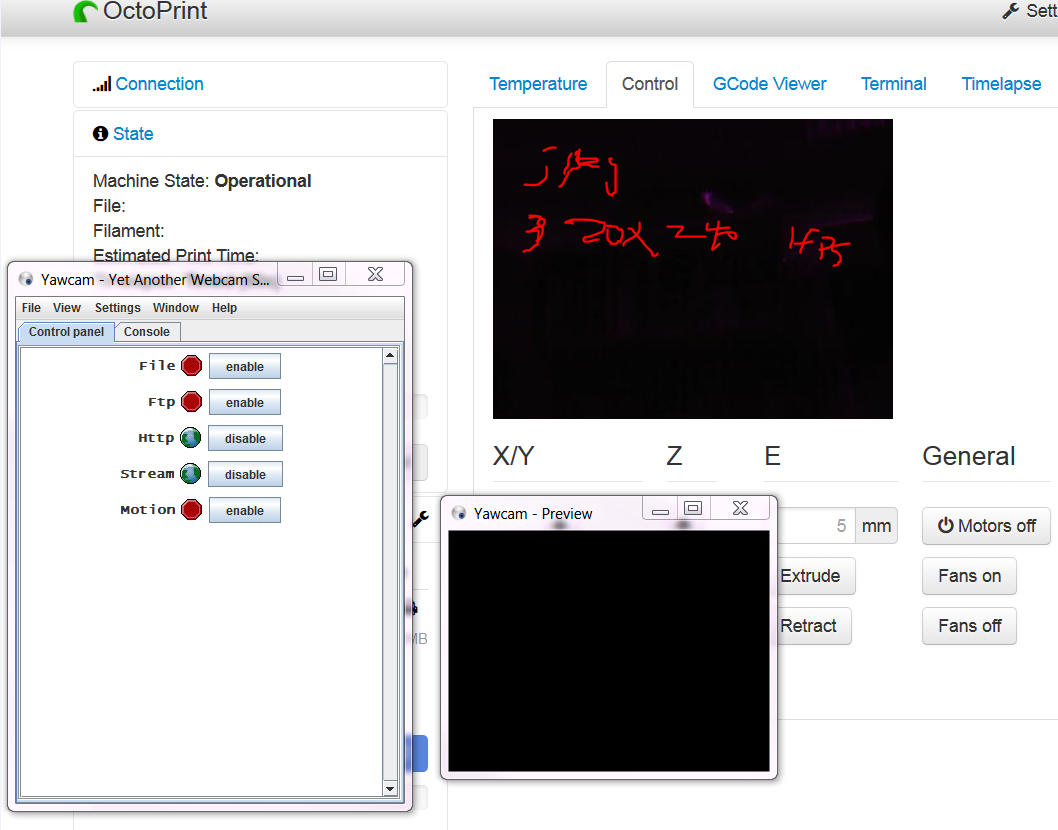Screen dimensions: 1058x830
Task: Click the red Motion status icon in Yawcam
Action: [x=192, y=509]
